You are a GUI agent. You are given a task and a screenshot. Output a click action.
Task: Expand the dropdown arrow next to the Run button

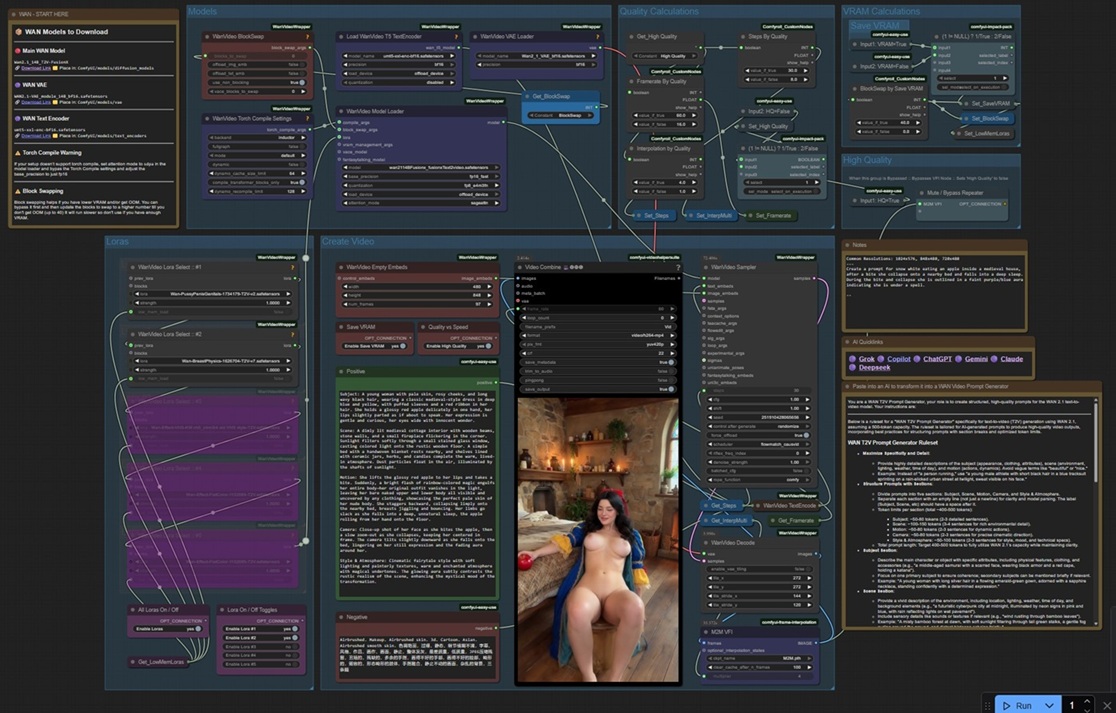[x=1049, y=705]
